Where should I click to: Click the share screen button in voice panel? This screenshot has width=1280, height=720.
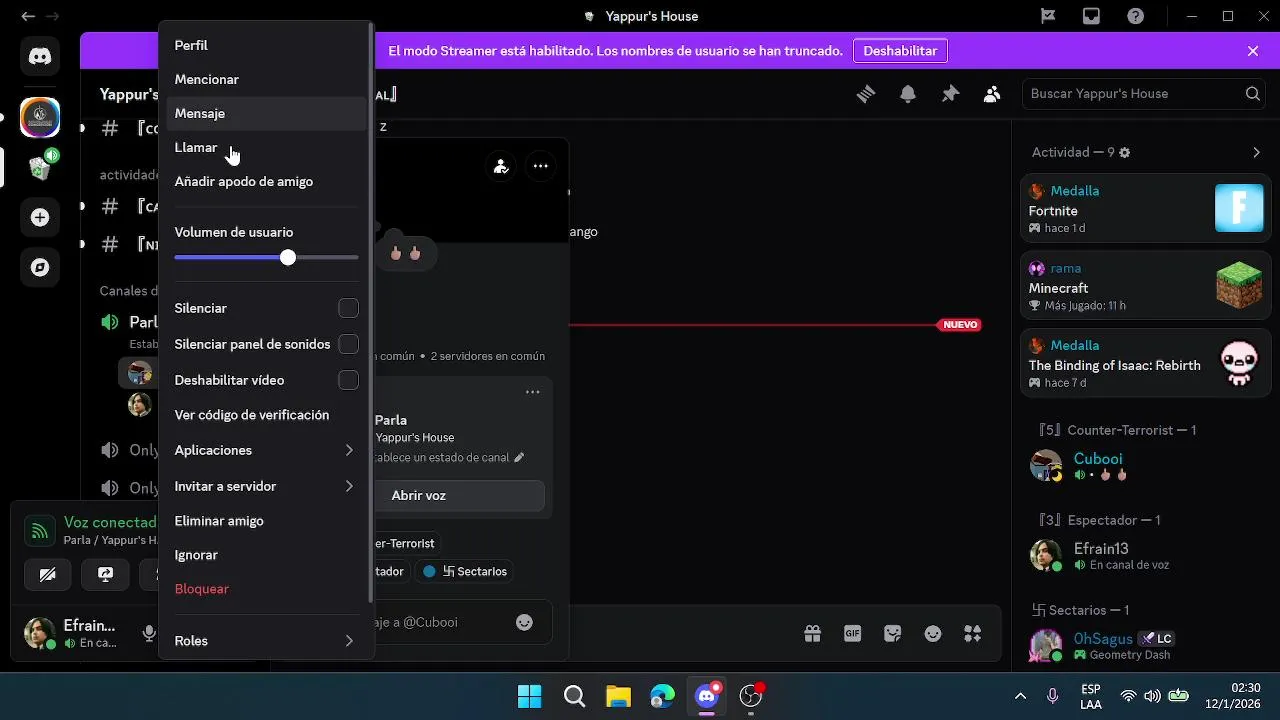106,574
